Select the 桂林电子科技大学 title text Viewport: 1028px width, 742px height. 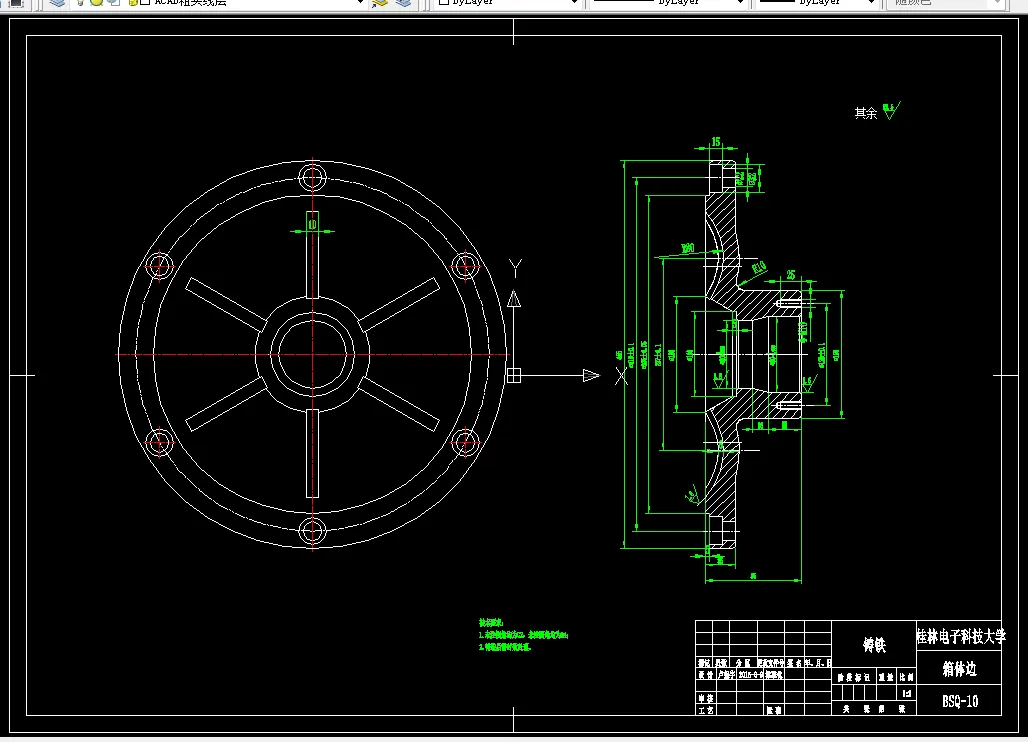[x=960, y=636]
